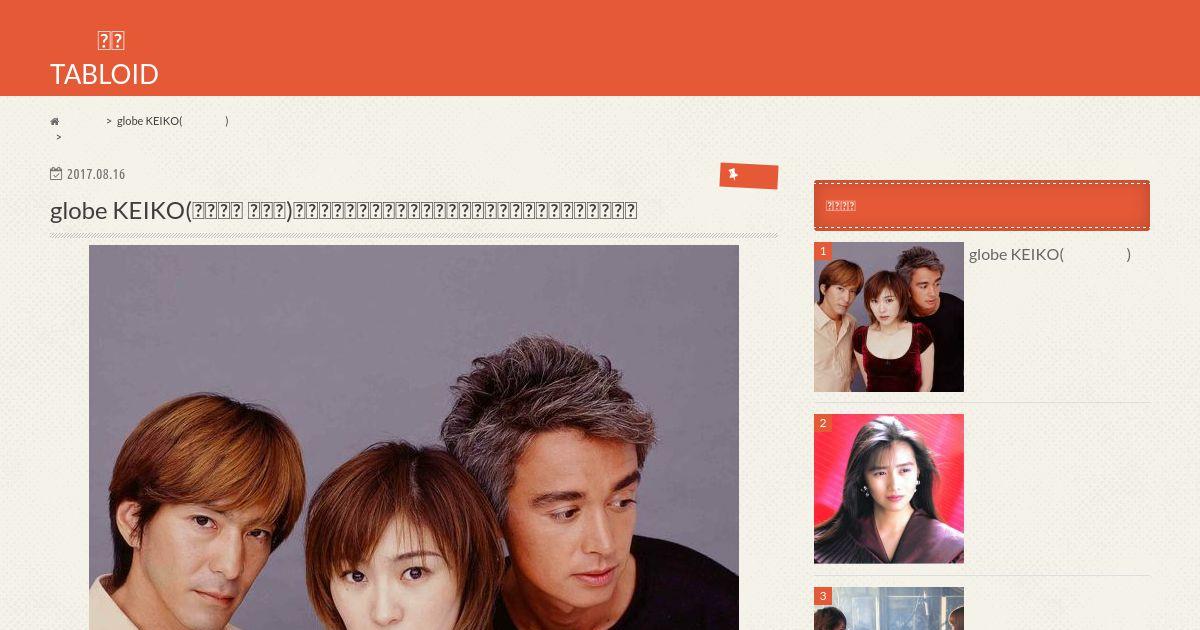Open the large globe trio article image

pyautogui.click(x=414, y=437)
